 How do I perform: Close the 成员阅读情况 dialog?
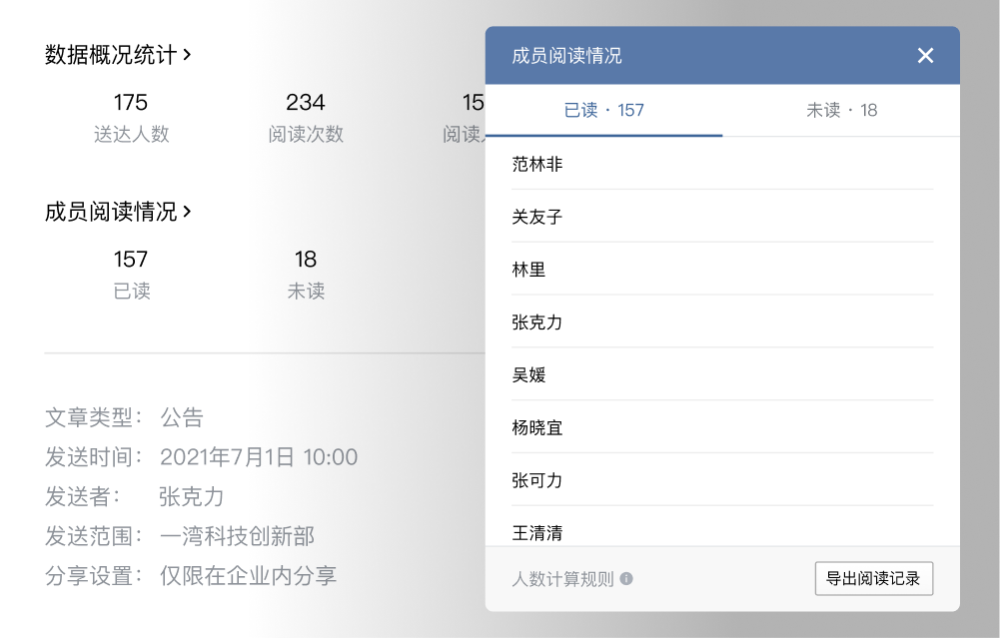point(925,56)
